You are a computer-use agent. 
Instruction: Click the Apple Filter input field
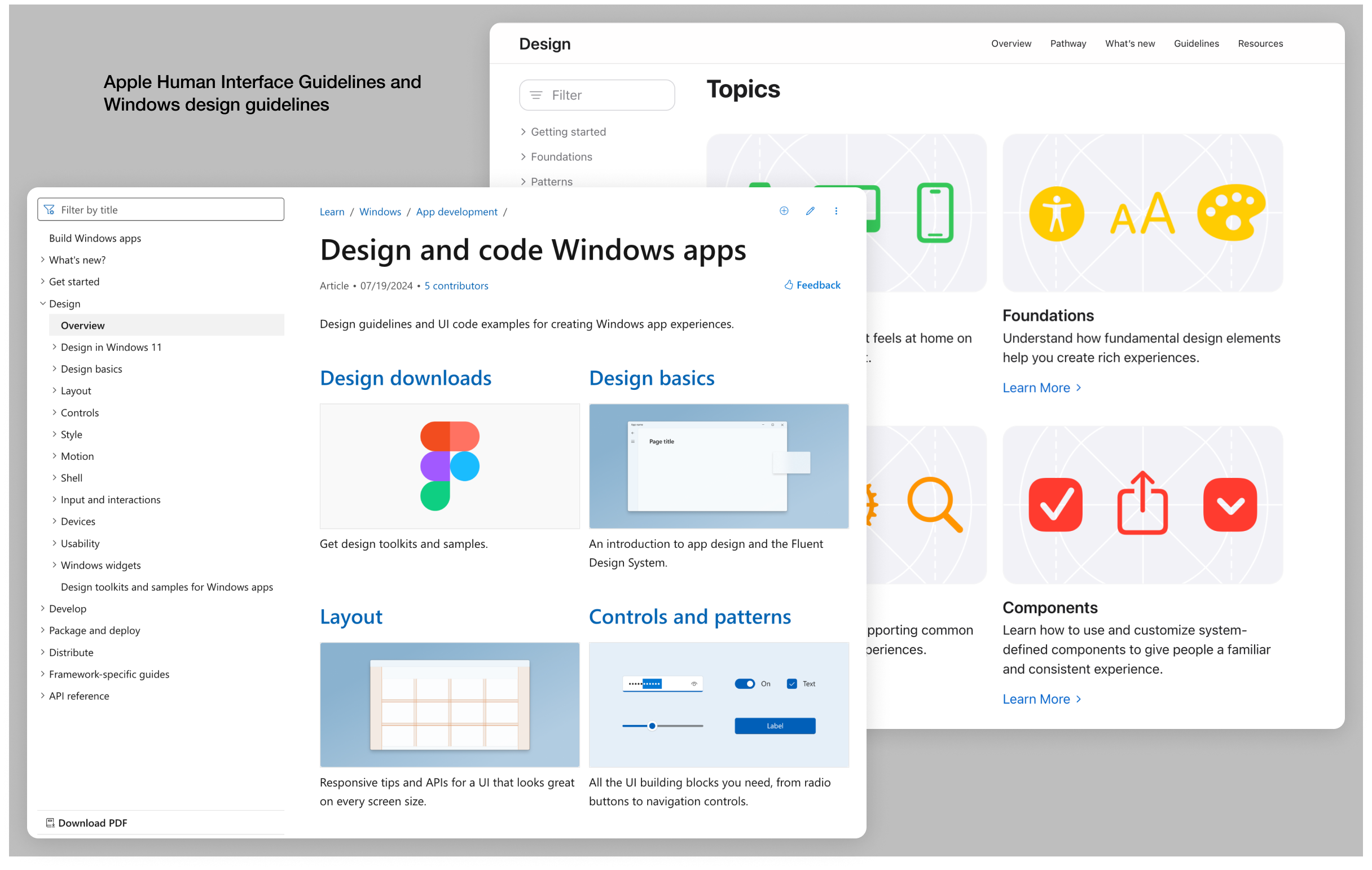(596, 95)
